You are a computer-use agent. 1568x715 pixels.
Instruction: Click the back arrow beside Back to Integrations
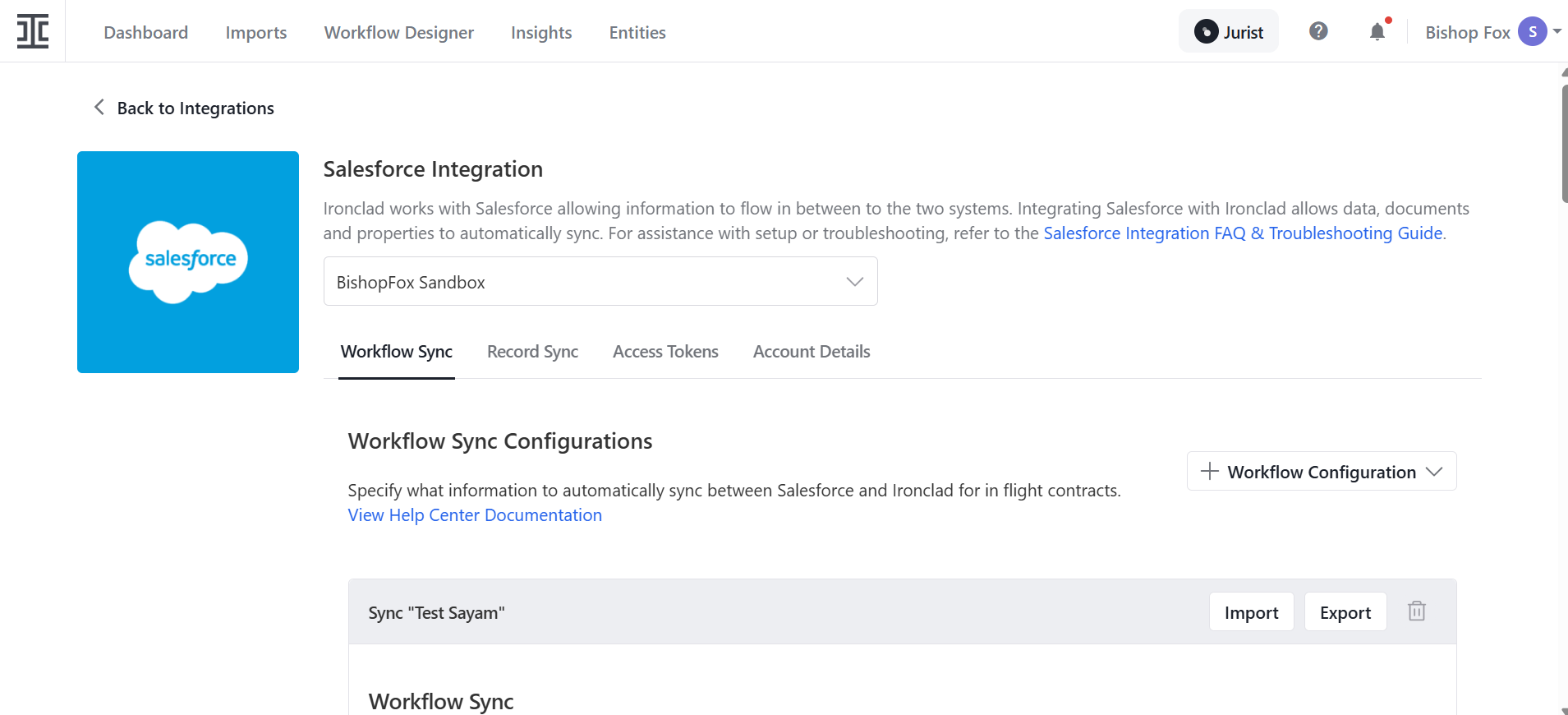pyautogui.click(x=99, y=108)
